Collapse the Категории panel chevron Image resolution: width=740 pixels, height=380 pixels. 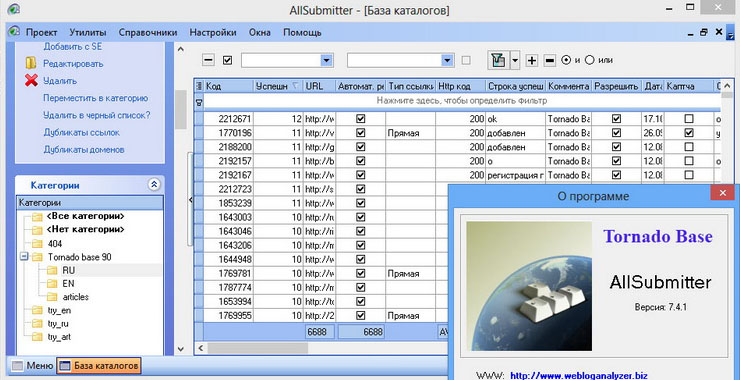click(x=154, y=185)
